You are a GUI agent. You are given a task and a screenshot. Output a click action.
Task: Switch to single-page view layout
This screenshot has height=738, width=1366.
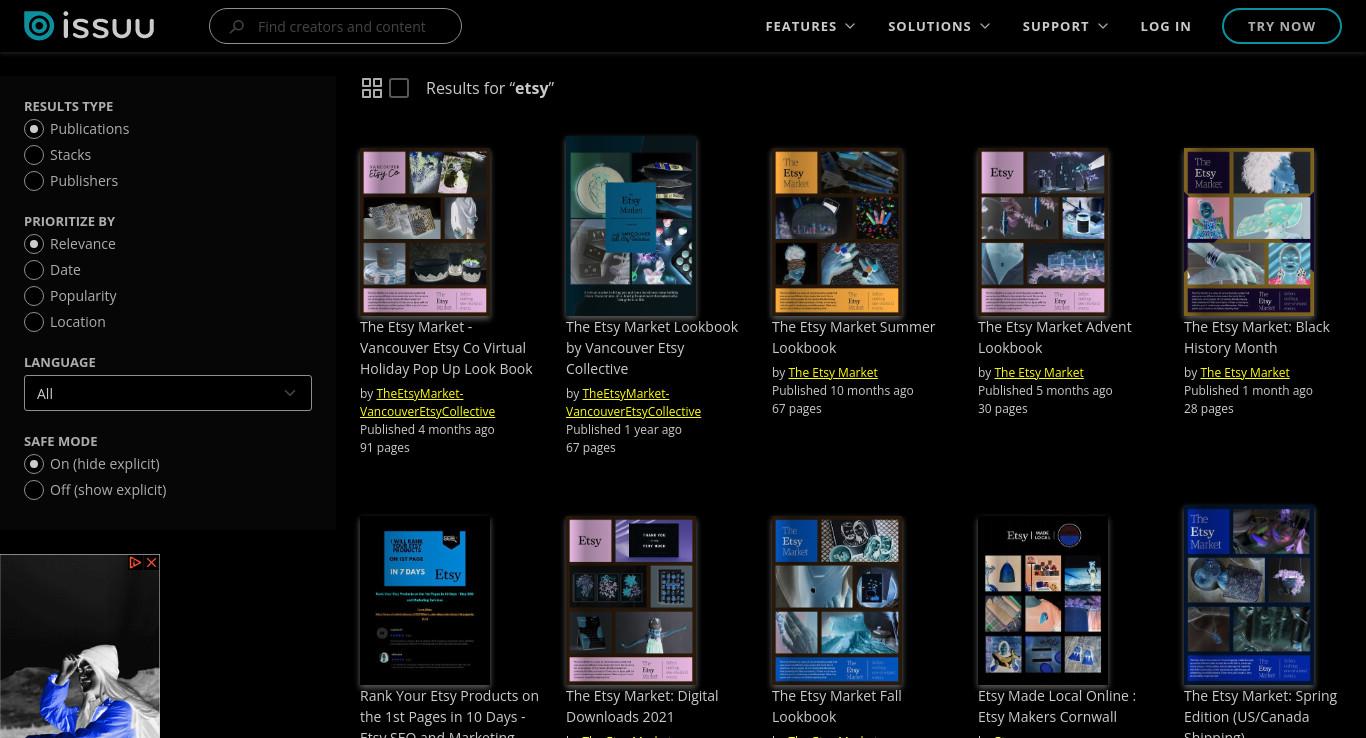pyautogui.click(x=399, y=88)
